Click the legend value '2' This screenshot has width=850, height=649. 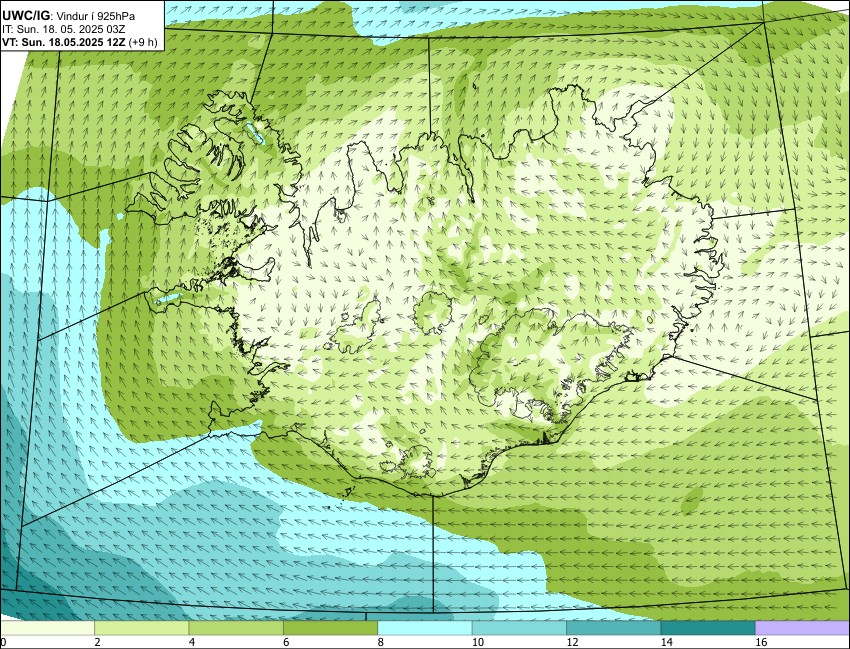coord(97,642)
